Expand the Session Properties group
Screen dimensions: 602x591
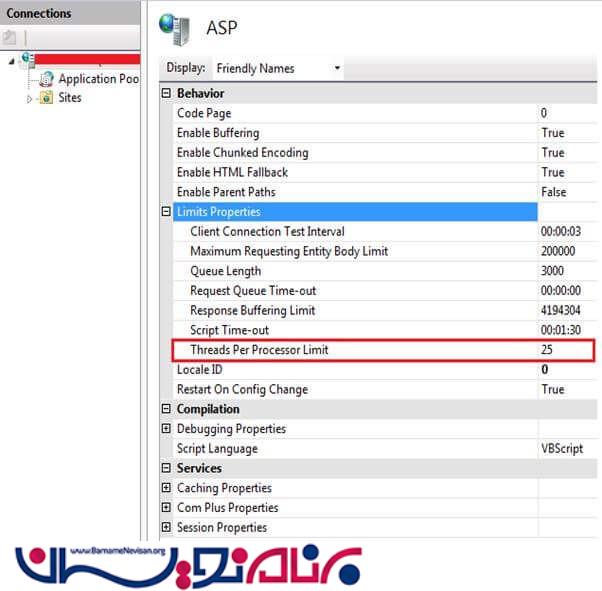(166, 527)
